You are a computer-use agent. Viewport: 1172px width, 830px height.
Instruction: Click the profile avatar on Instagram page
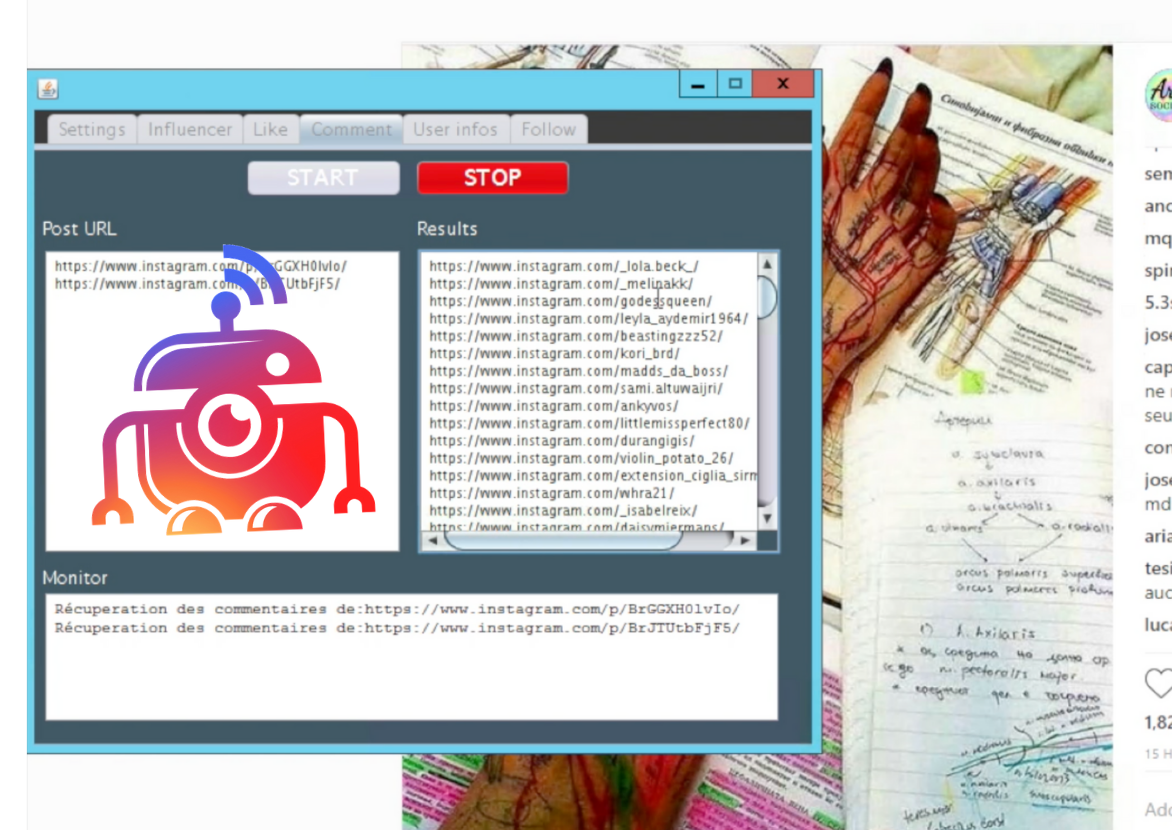tap(1159, 95)
